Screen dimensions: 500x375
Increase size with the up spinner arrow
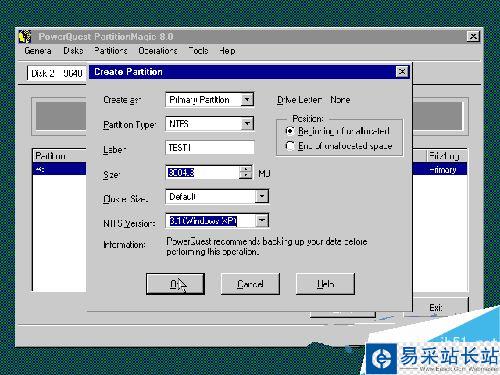tap(246, 169)
